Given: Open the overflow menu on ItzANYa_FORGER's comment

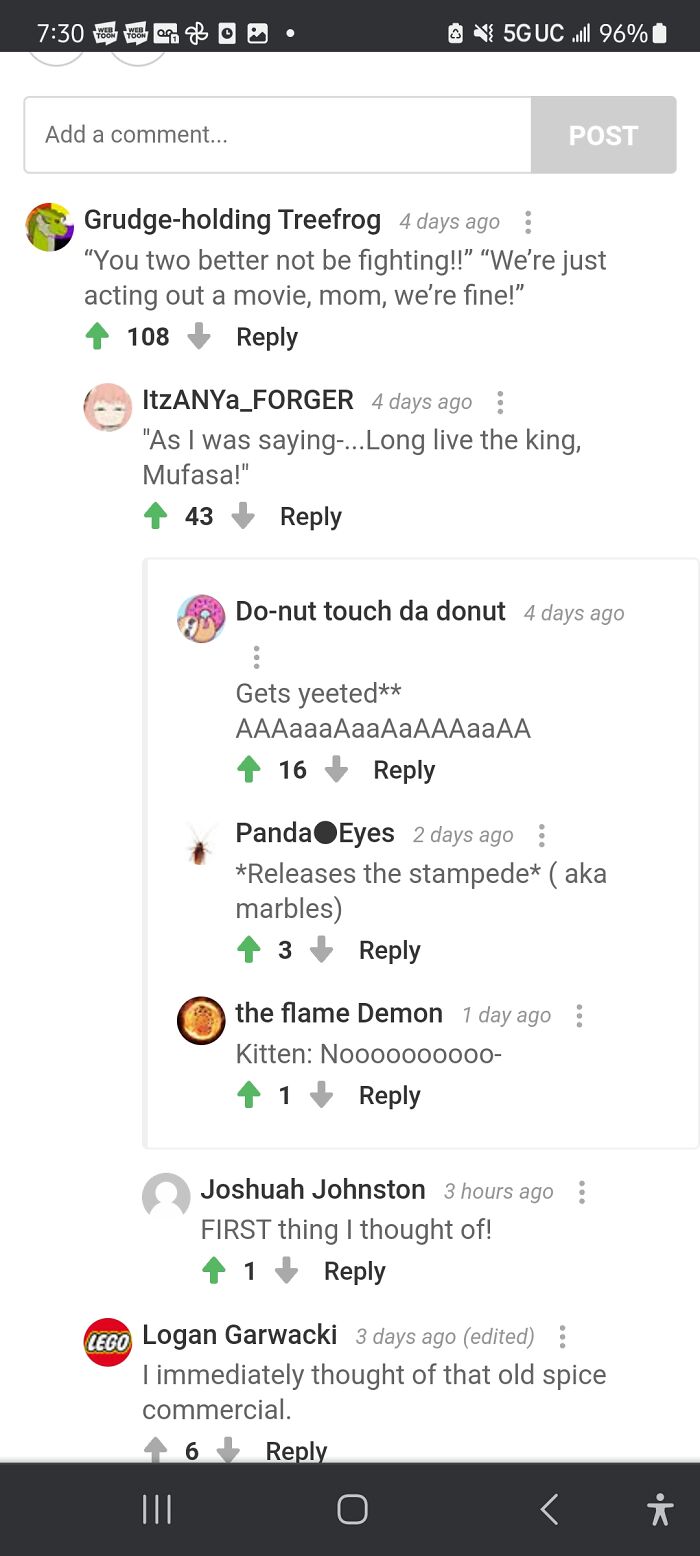Looking at the screenshot, I should coord(499,402).
